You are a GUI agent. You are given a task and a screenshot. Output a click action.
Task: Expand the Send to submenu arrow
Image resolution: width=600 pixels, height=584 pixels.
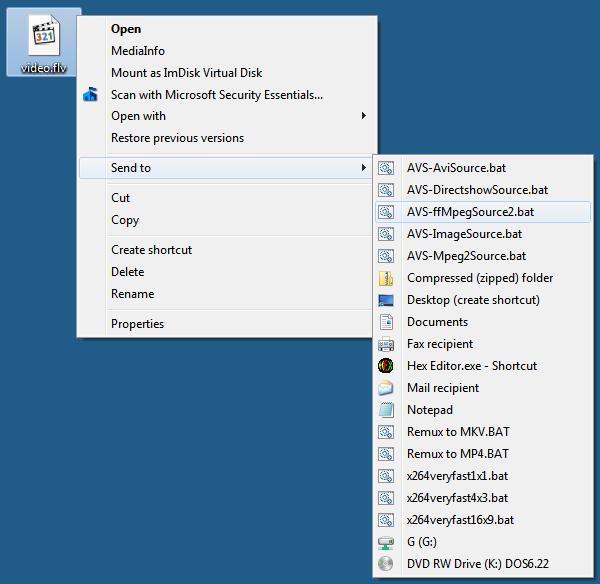[x=363, y=168]
